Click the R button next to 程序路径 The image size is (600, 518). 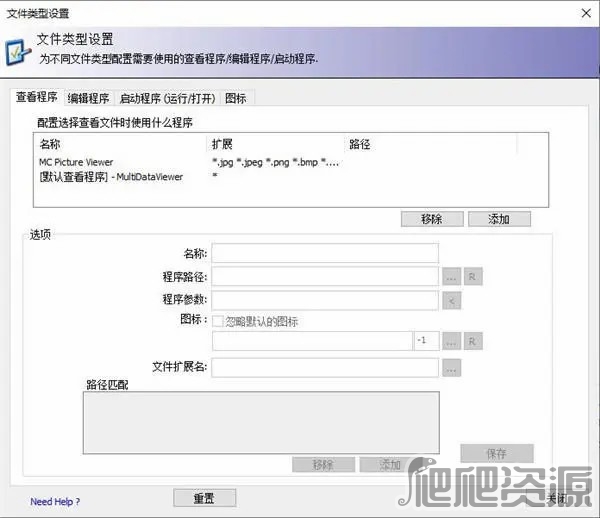coord(473,276)
